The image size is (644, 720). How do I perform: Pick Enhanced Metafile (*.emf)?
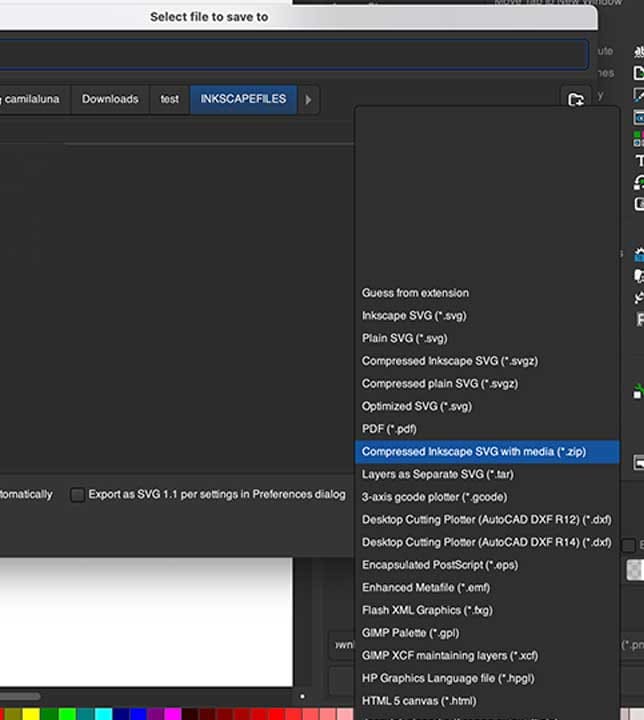tap(487, 588)
